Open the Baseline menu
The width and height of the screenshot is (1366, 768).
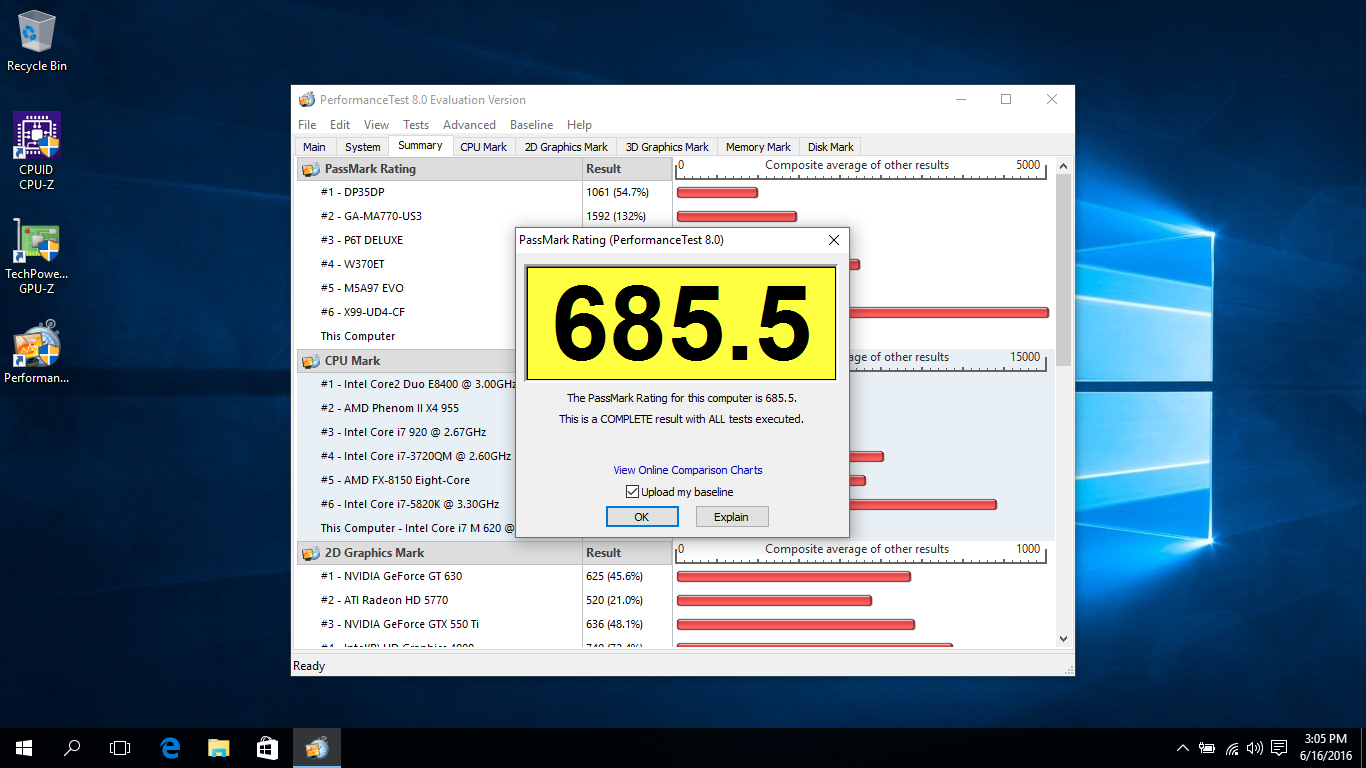click(531, 125)
